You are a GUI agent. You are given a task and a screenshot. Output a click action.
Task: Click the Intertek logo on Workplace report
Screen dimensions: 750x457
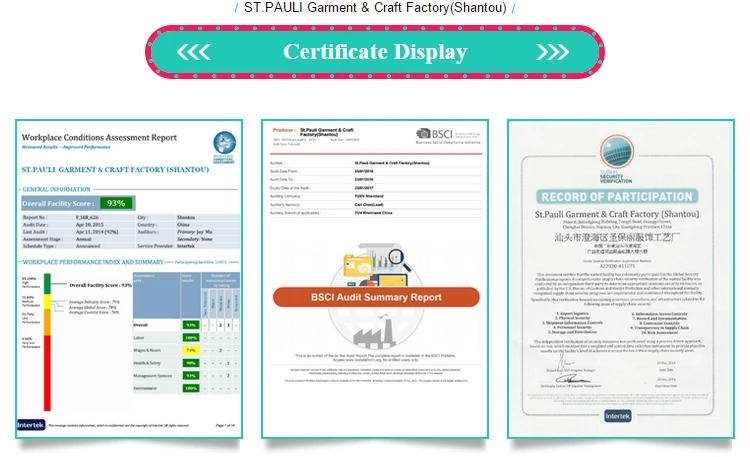coord(31,424)
